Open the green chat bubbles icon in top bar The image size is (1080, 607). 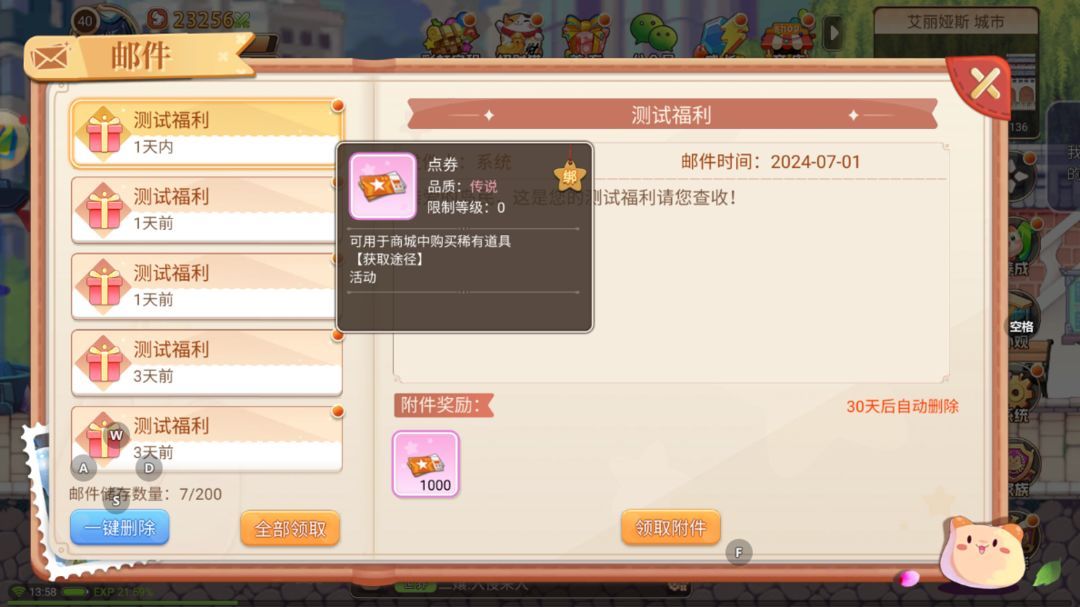[x=652, y=33]
